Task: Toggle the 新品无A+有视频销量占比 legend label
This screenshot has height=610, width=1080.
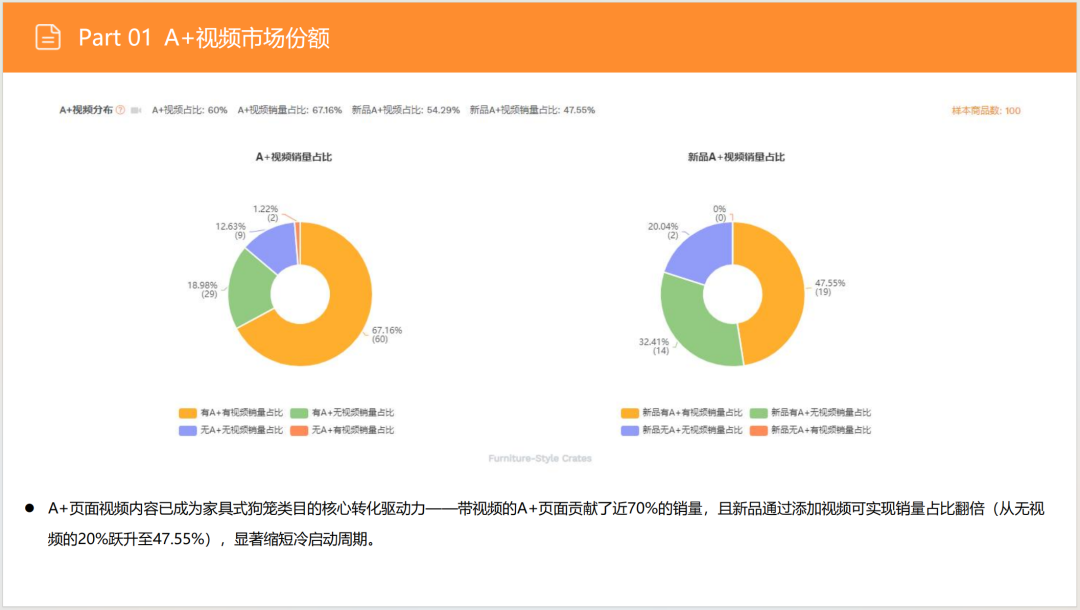Action: point(821,430)
